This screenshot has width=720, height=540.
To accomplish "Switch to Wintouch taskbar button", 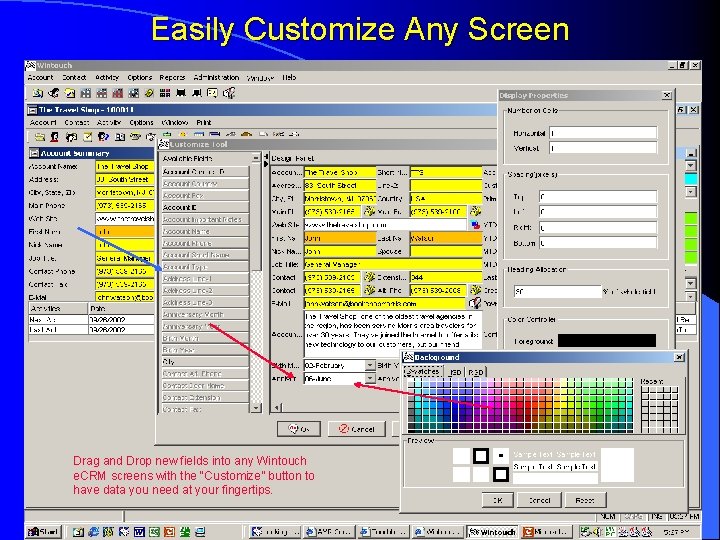I will point(492,532).
